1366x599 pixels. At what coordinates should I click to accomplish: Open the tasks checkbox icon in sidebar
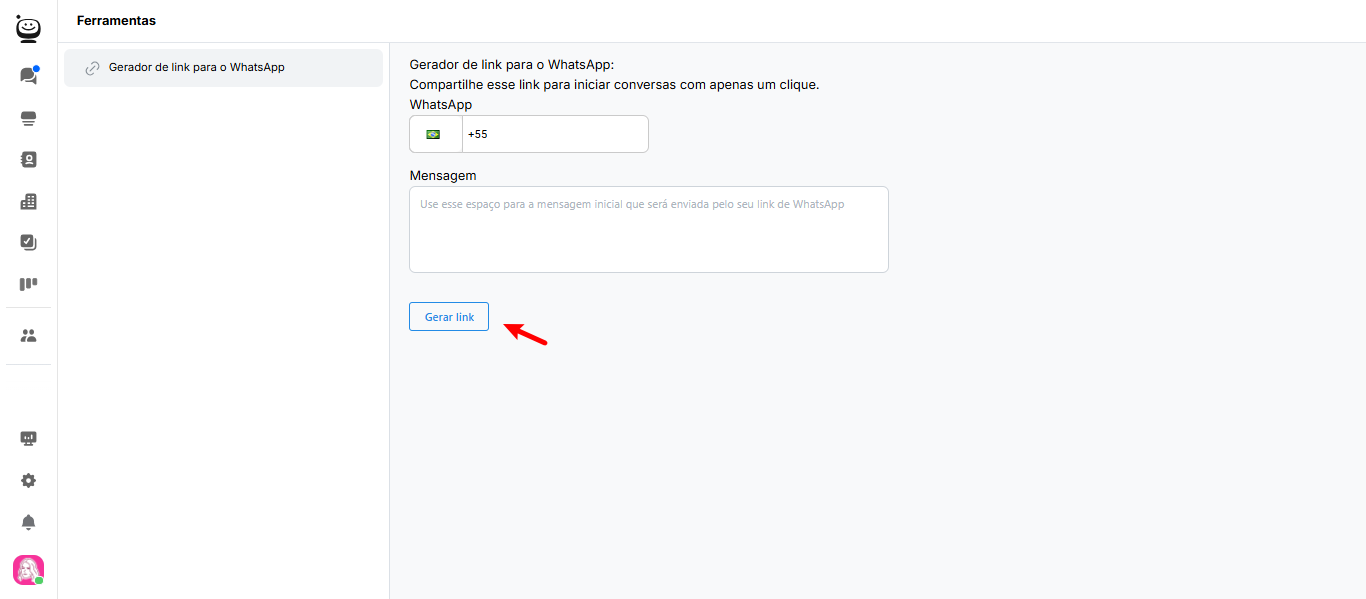coord(28,242)
